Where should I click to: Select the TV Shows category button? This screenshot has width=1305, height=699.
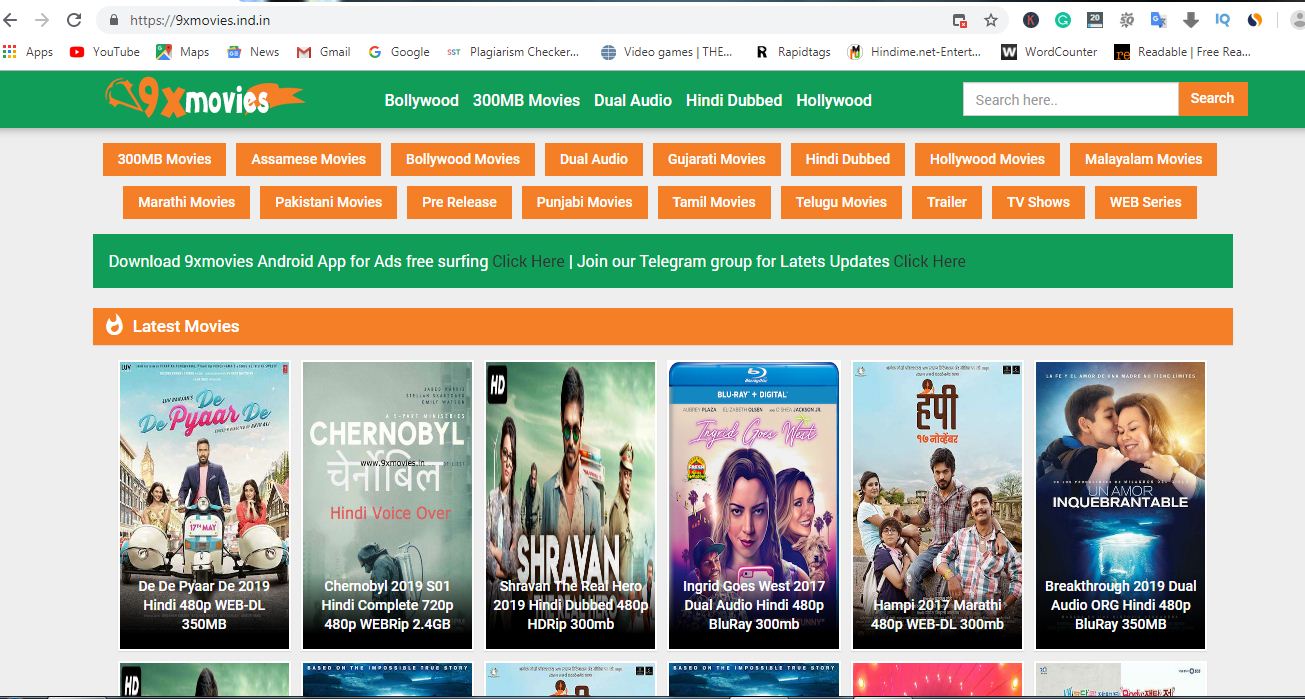click(1038, 202)
